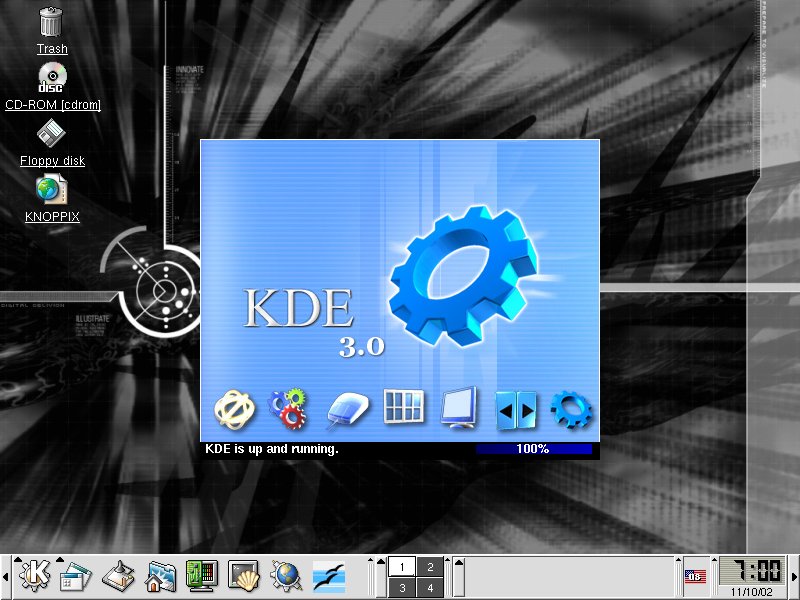This screenshot has height=600, width=800.
Task: Switch to virtual desktop 2
Action: 430,567
